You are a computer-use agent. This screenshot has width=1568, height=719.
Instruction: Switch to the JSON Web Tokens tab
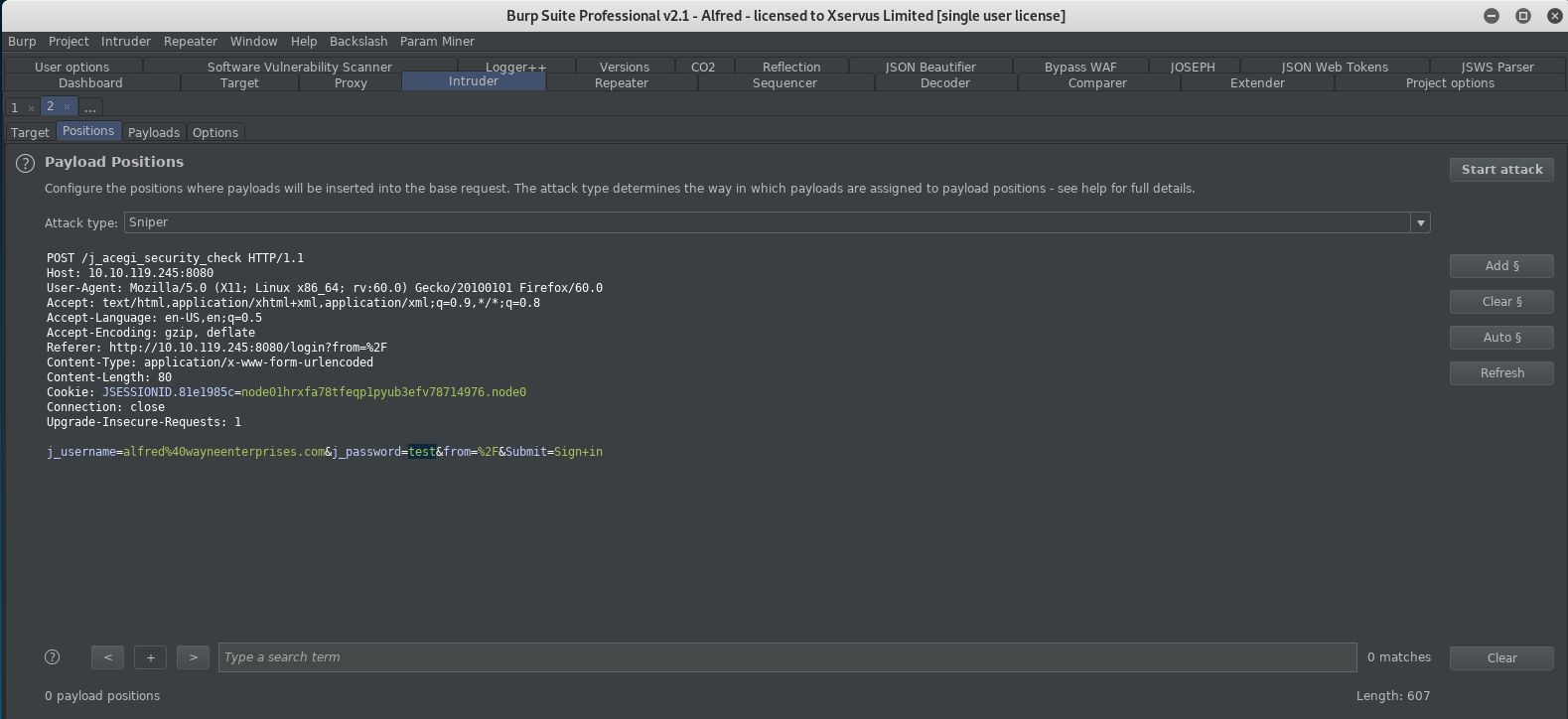1335,67
